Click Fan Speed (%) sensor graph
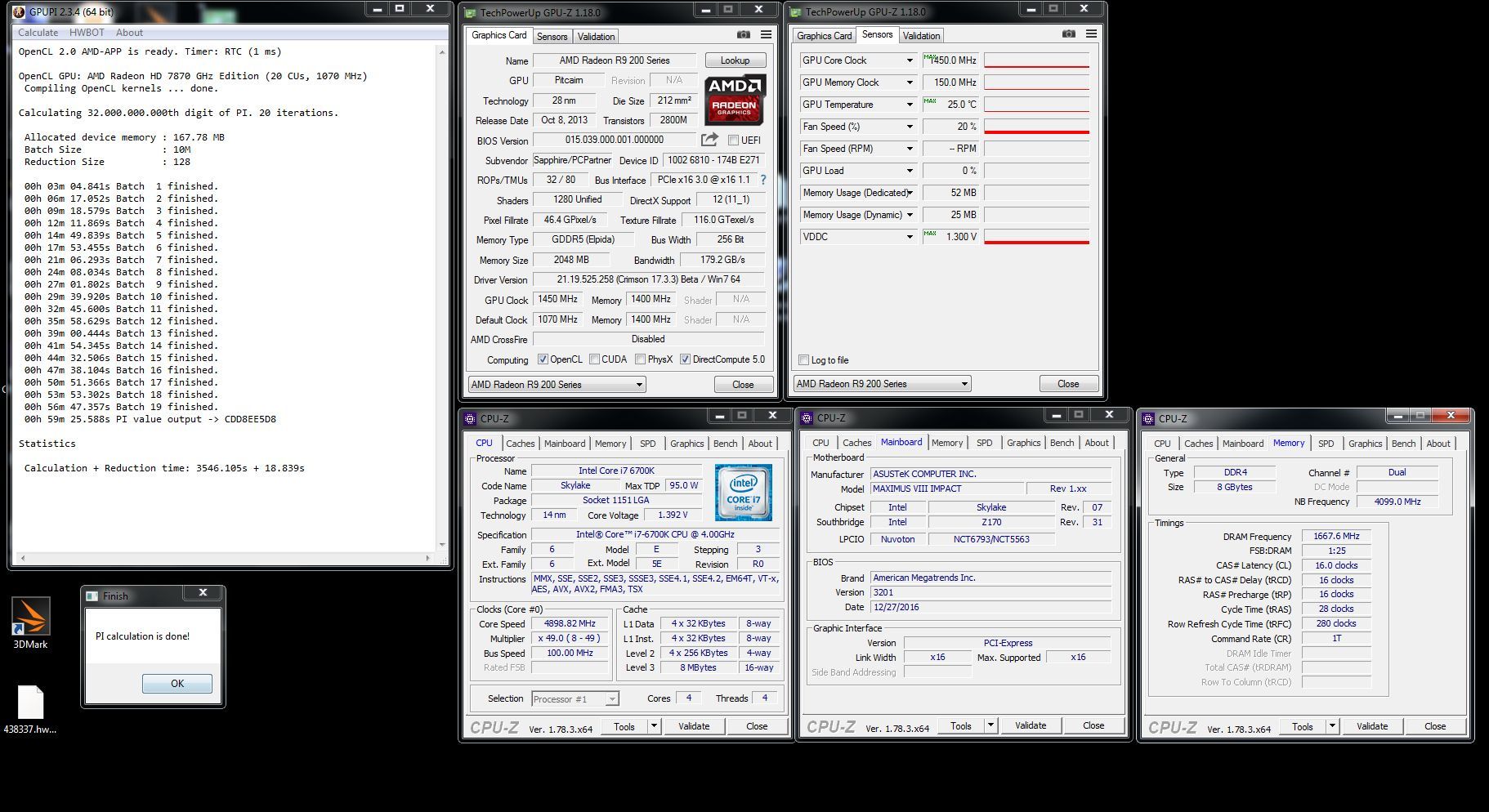The width and height of the screenshot is (1489, 812). 1036,127
